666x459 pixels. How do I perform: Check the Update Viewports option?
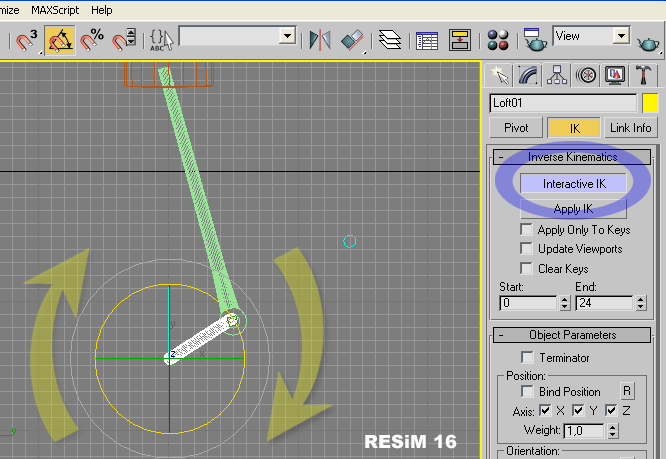pyautogui.click(x=526, y=249)
